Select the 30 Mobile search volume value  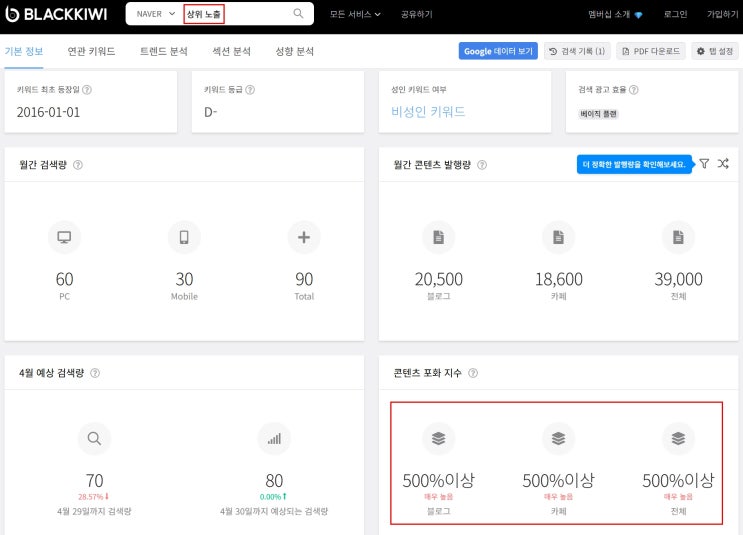[x=184, y=279]
